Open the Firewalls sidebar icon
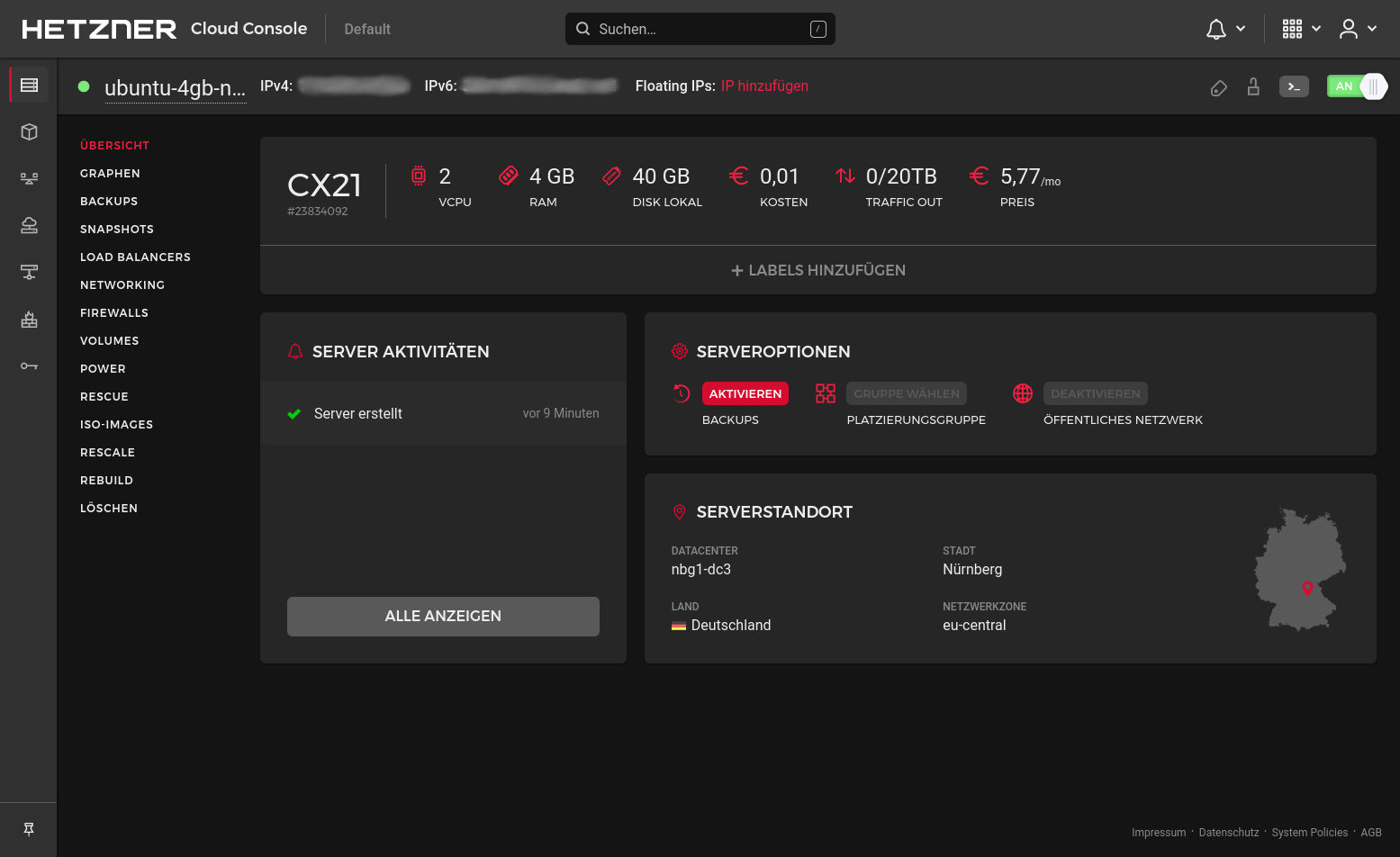1400x857 pixels. tap(29, 319)
